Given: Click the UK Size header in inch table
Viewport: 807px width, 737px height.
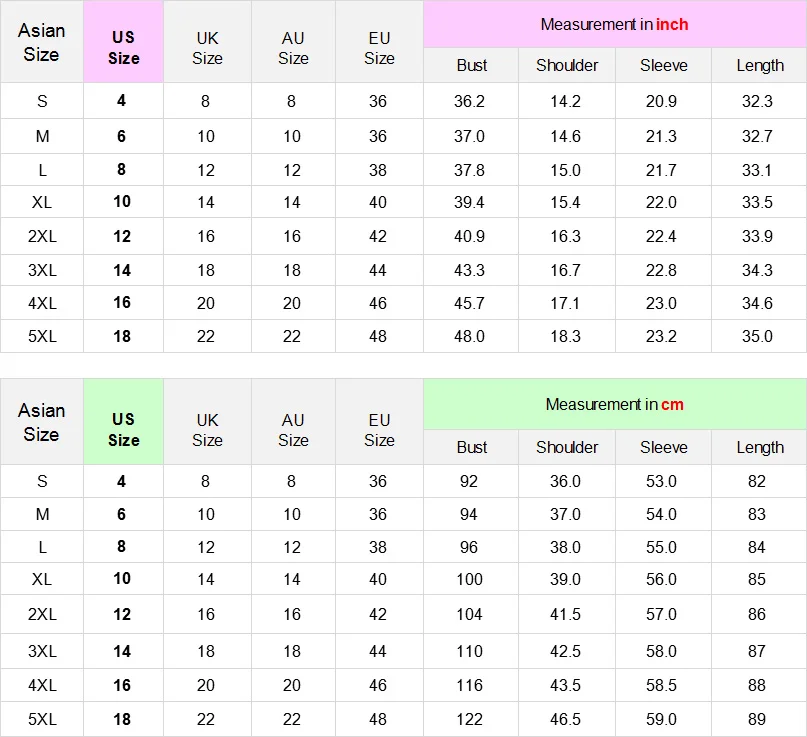Looking at the screenshot, I should point(207,48).
